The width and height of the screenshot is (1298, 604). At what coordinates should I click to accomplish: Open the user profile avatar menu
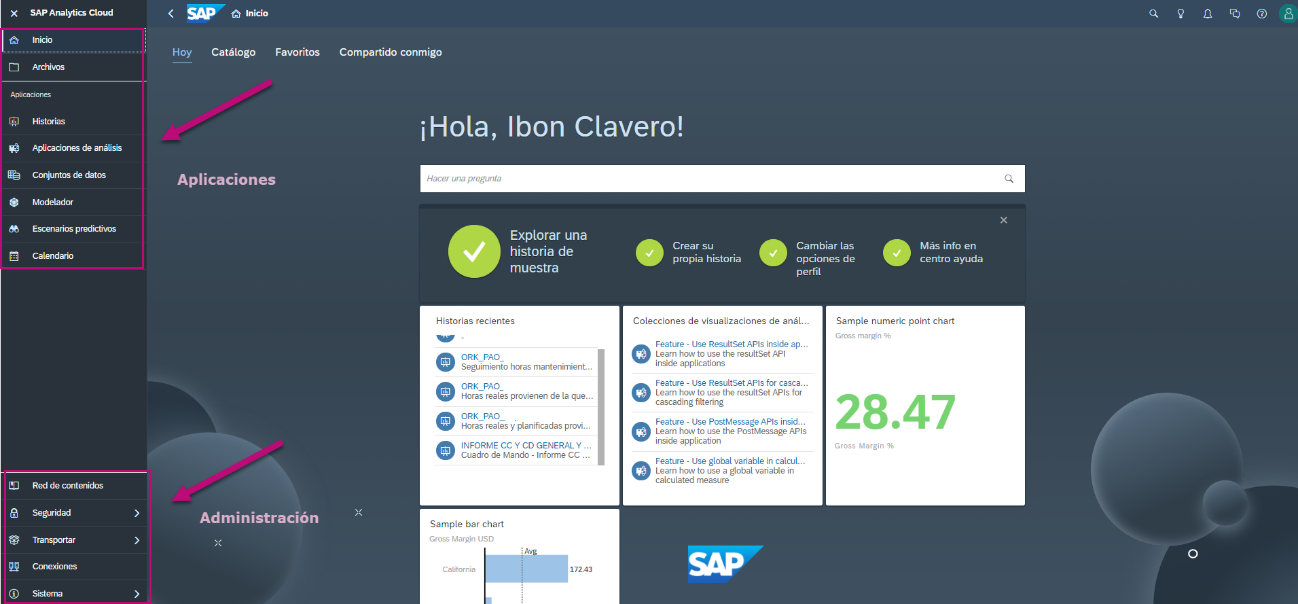(x=1287, y=14)
